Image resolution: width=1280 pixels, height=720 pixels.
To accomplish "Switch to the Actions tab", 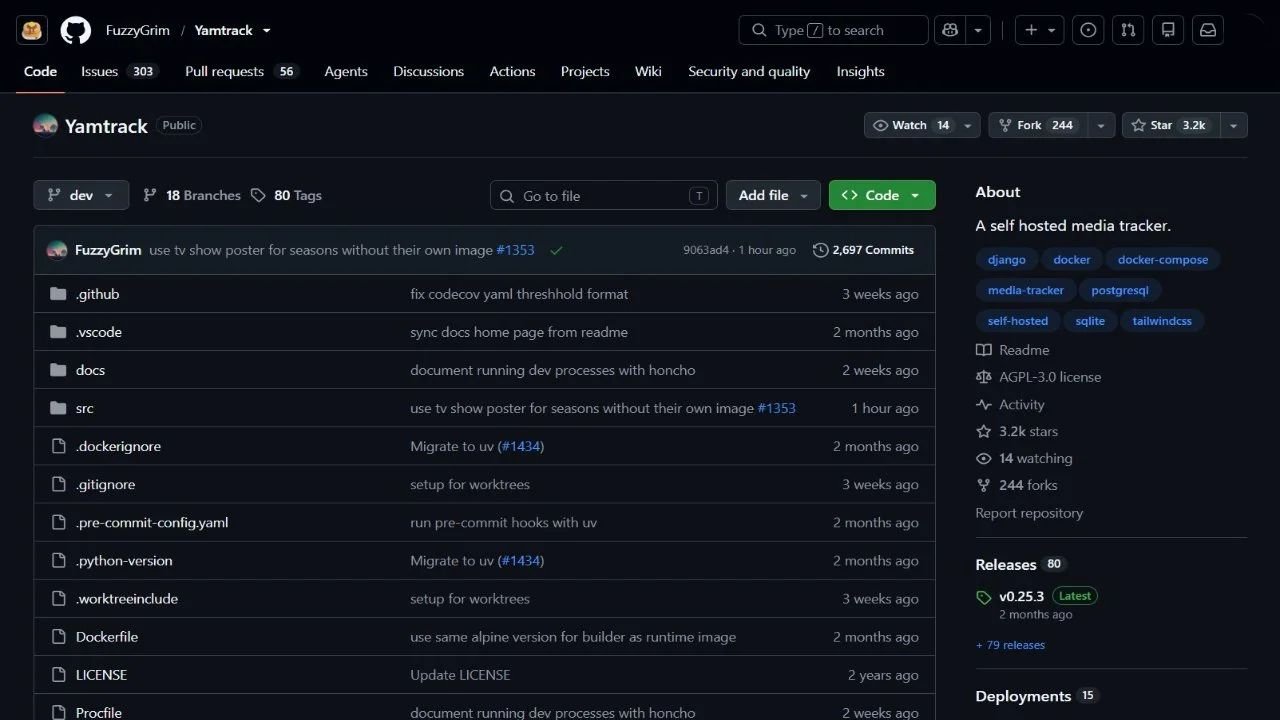I will [512, 71].
